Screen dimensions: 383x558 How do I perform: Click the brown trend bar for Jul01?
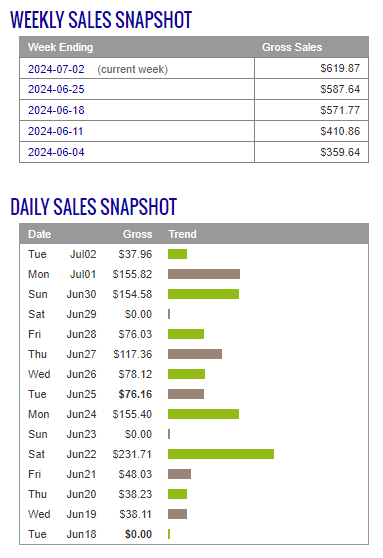(204, 274)
